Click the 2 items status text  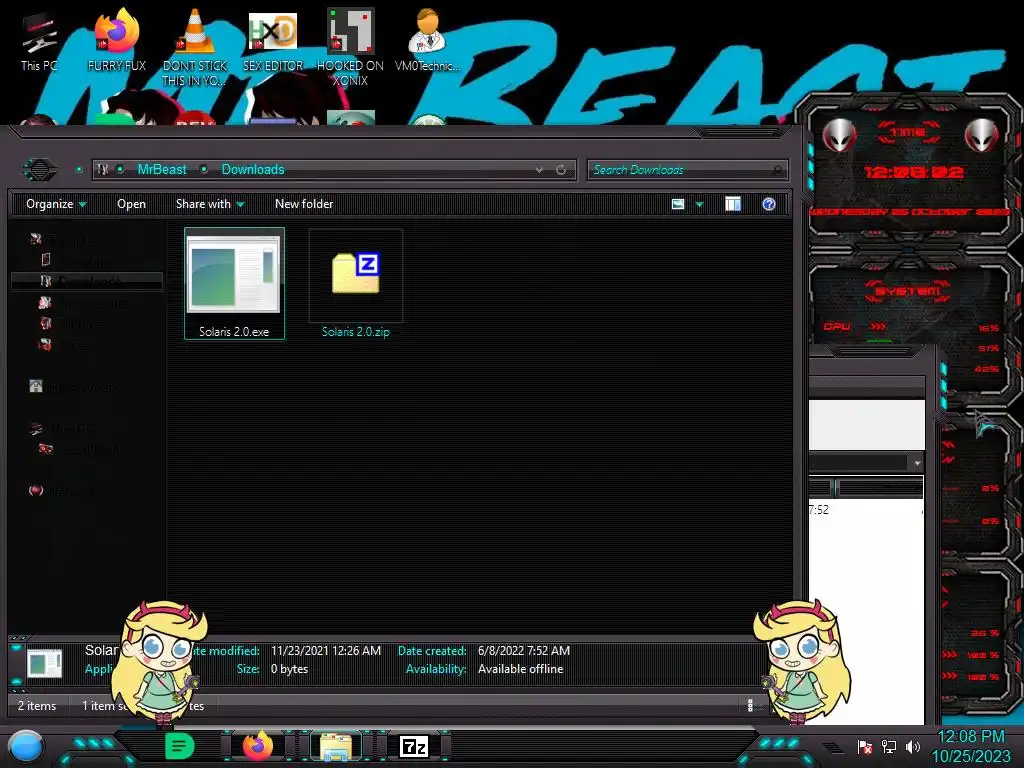tap(37, 706)
